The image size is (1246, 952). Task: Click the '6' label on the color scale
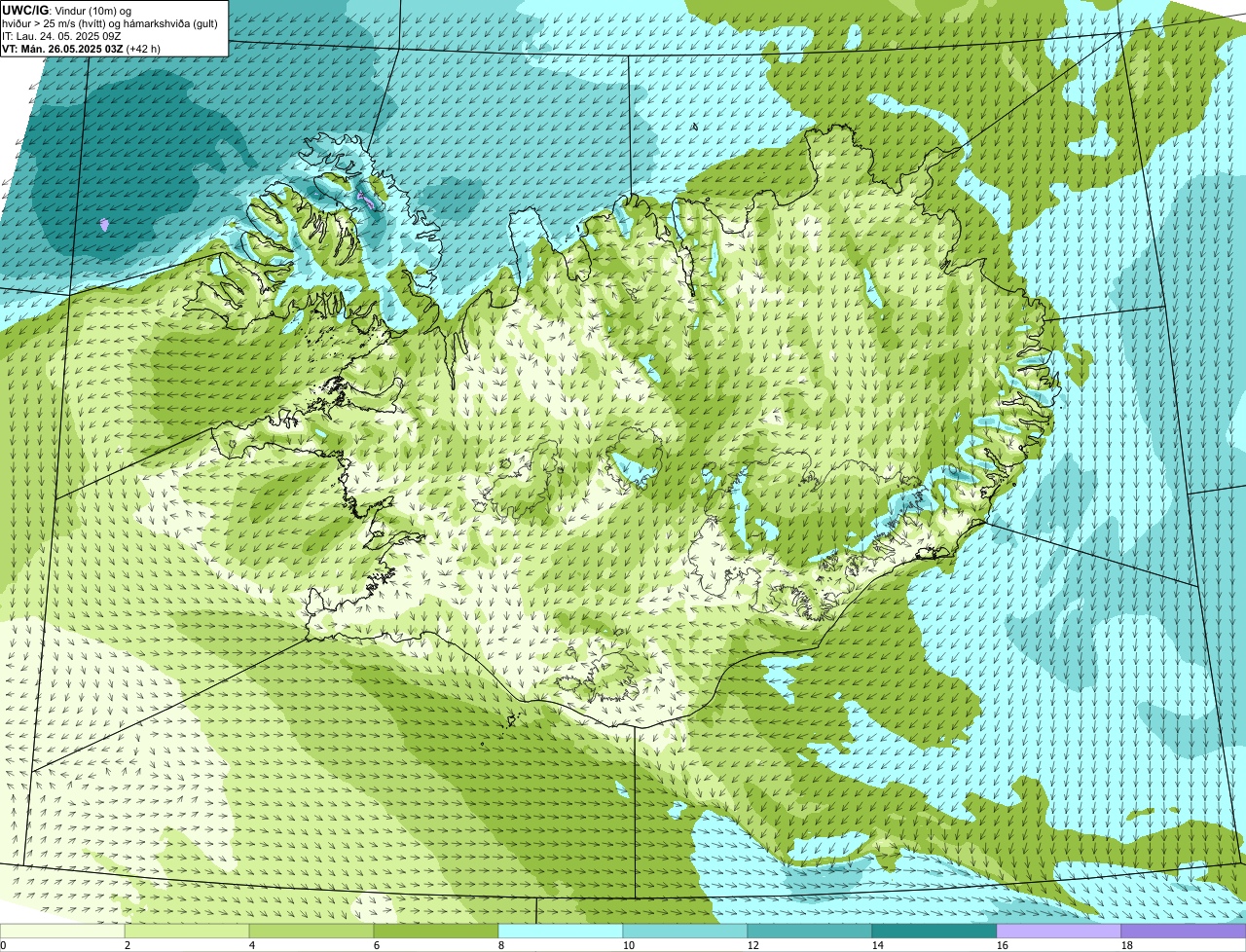[x=377, y=945]
